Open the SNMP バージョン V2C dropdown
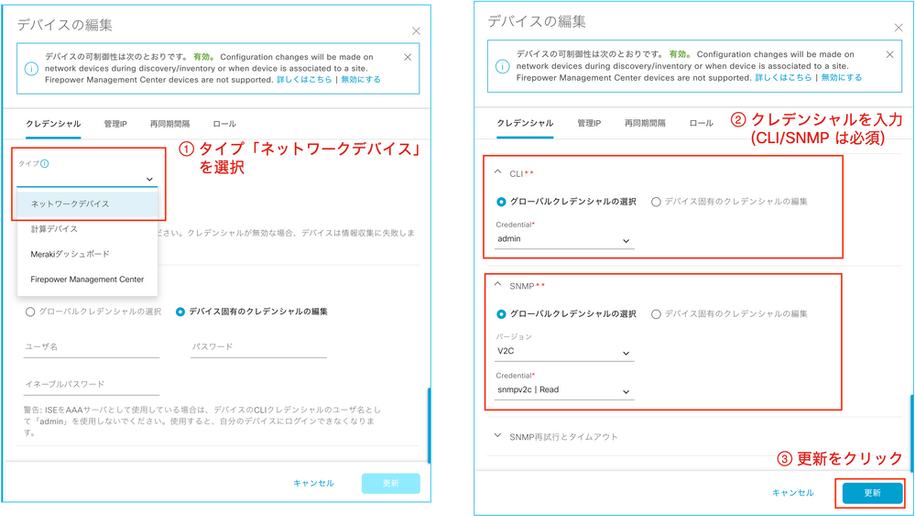915x516 pixels. [x=564, y=352]
